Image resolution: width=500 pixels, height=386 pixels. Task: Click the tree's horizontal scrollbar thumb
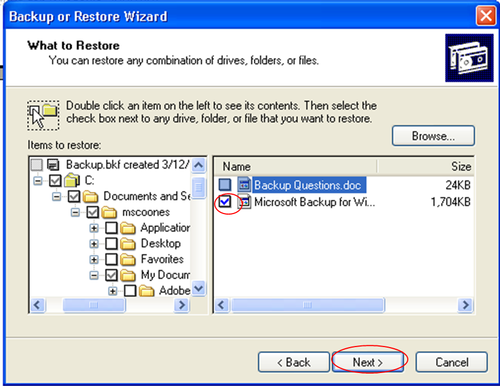click(94, 305)
